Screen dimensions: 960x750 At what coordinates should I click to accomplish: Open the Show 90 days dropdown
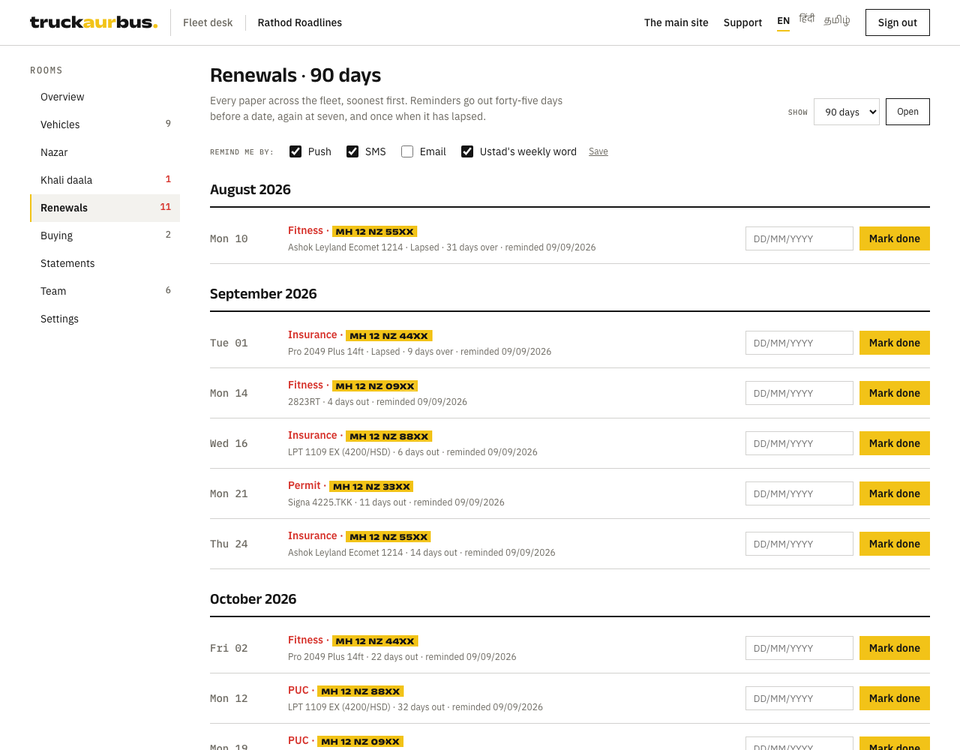click(x=846, y=111)
